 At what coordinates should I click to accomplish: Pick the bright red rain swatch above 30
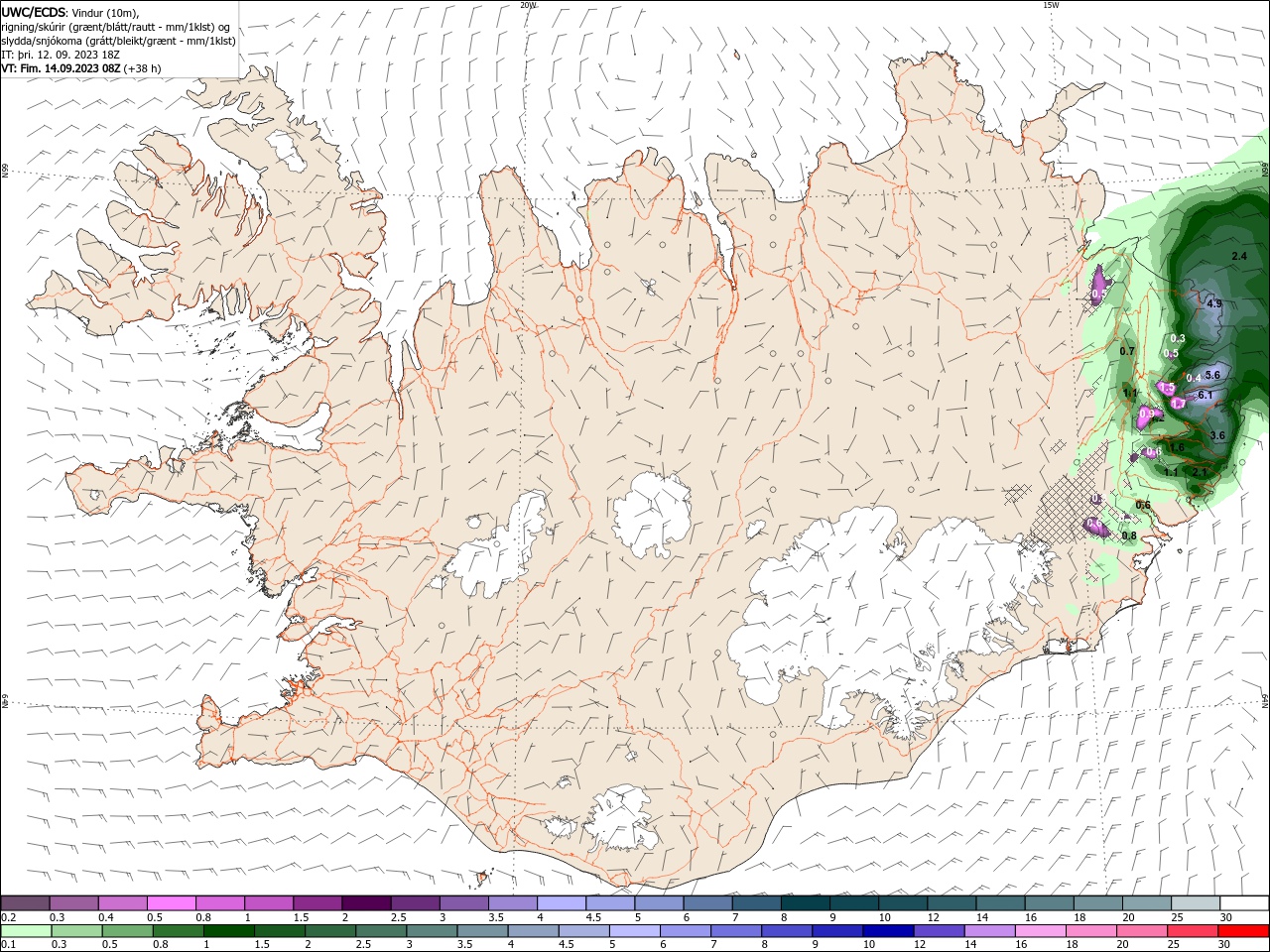pyautogui.click(x=1242, y=931)
